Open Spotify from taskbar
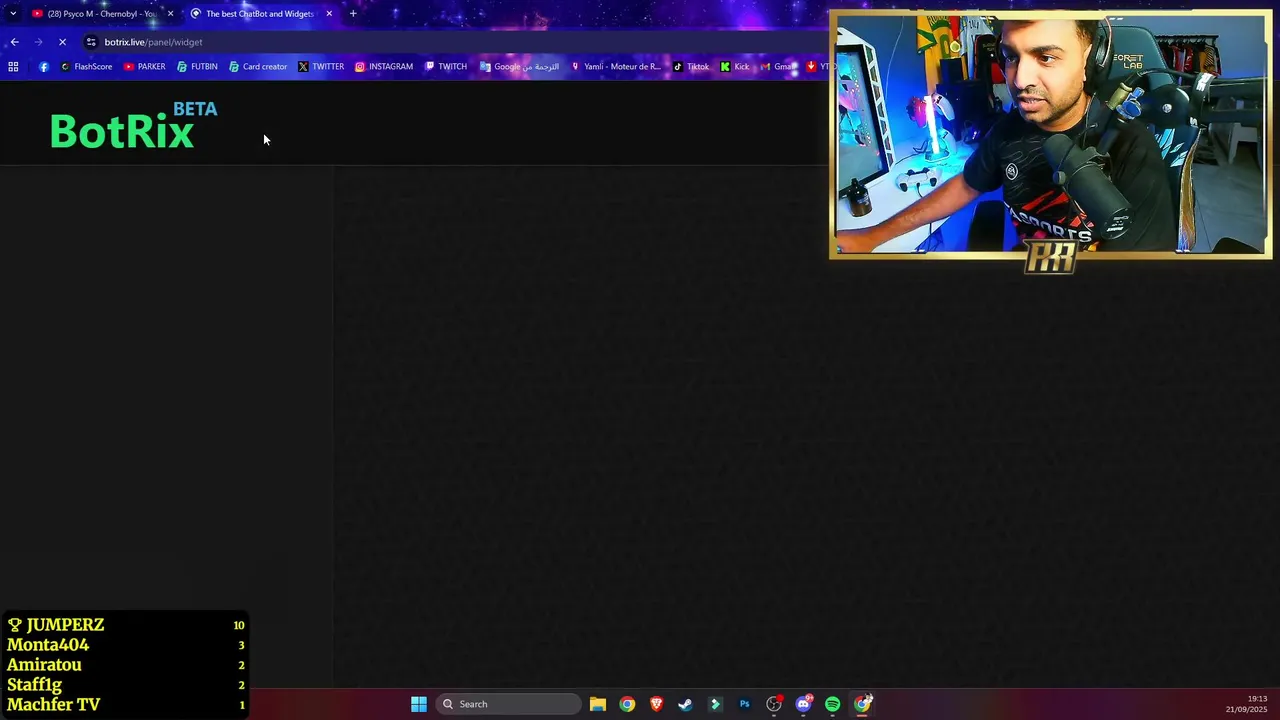The width and height of the screenshot is (1280, 720). click(x=833, y=704)
